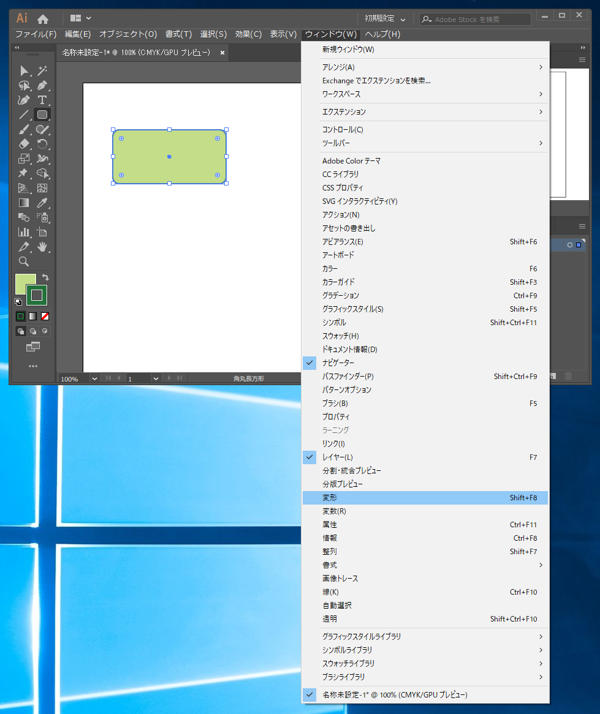Expand the エクステンション submenu

click(425, 112)
